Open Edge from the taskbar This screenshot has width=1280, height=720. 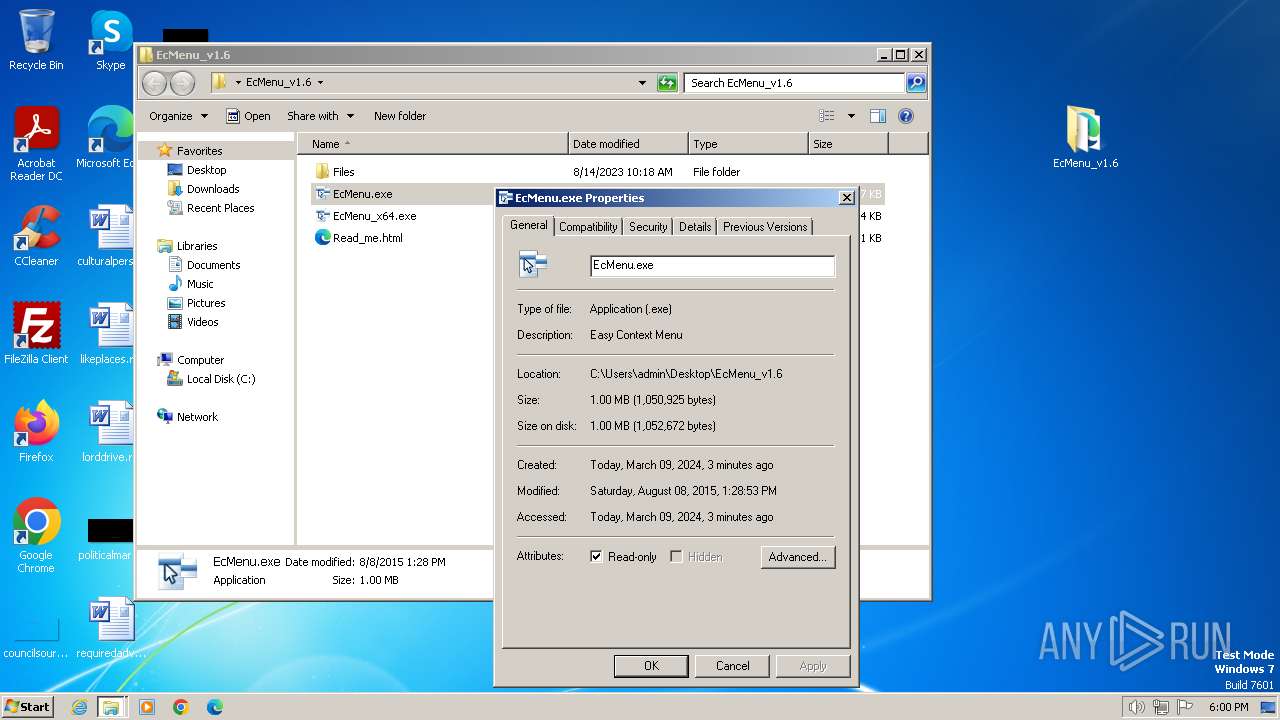(x=214, y=707)
